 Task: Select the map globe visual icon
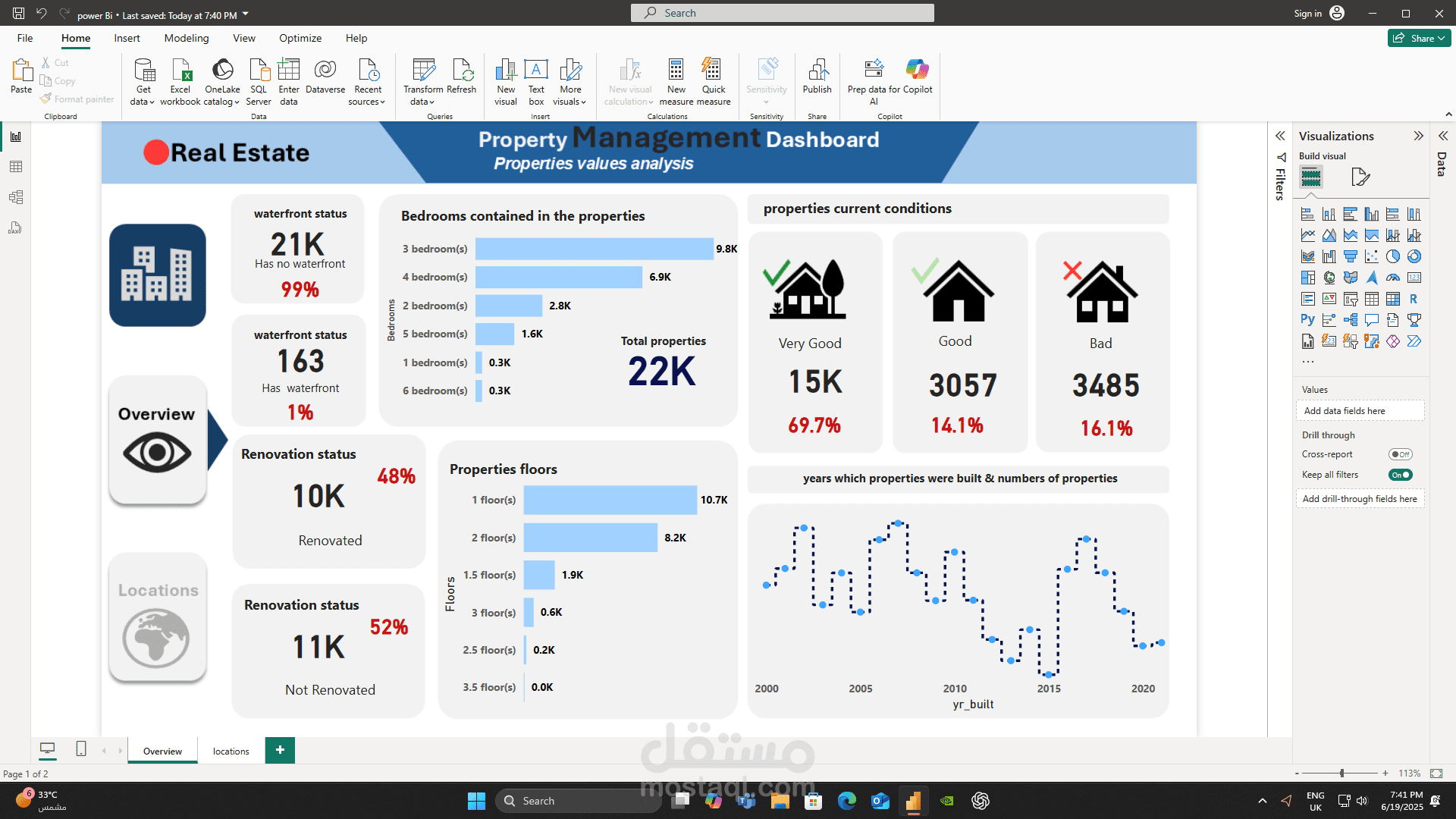pyautogui.click(x=1329, y=278)
